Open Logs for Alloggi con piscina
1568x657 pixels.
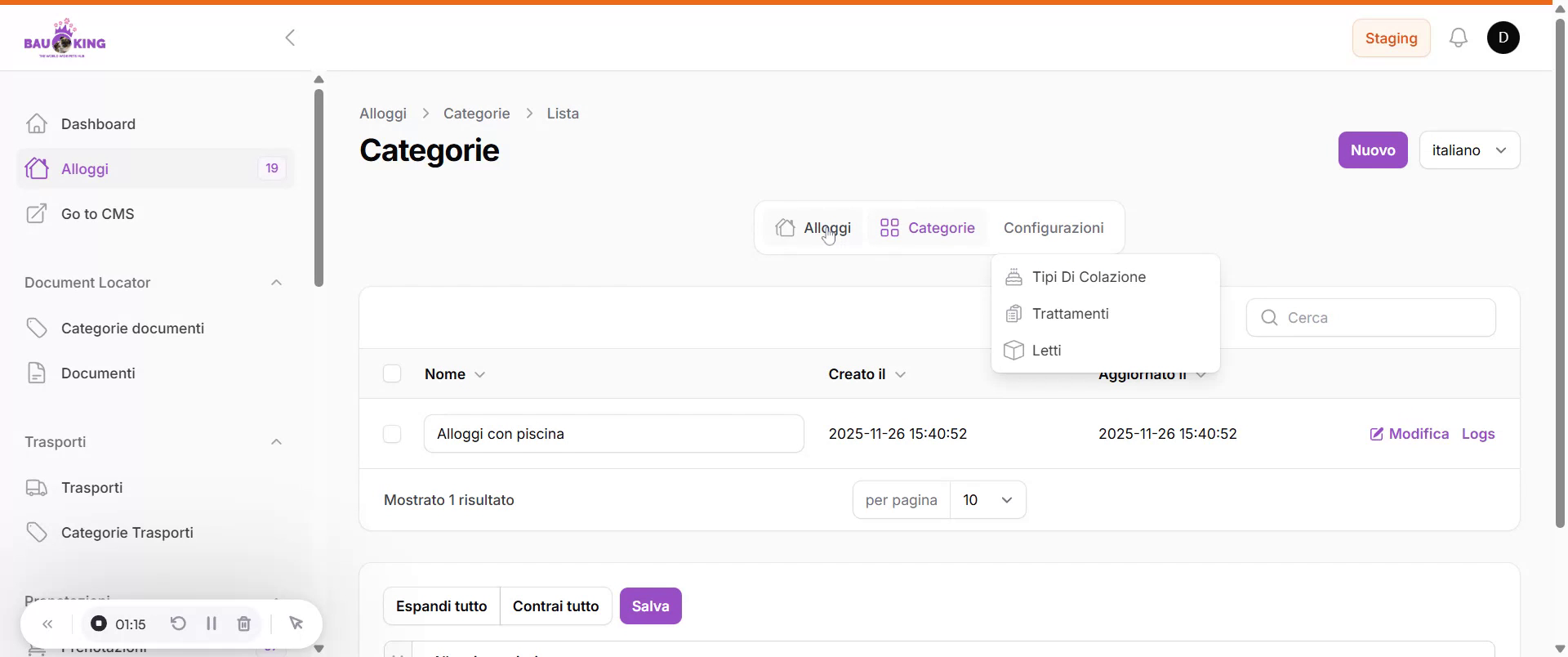(1478, 434)
